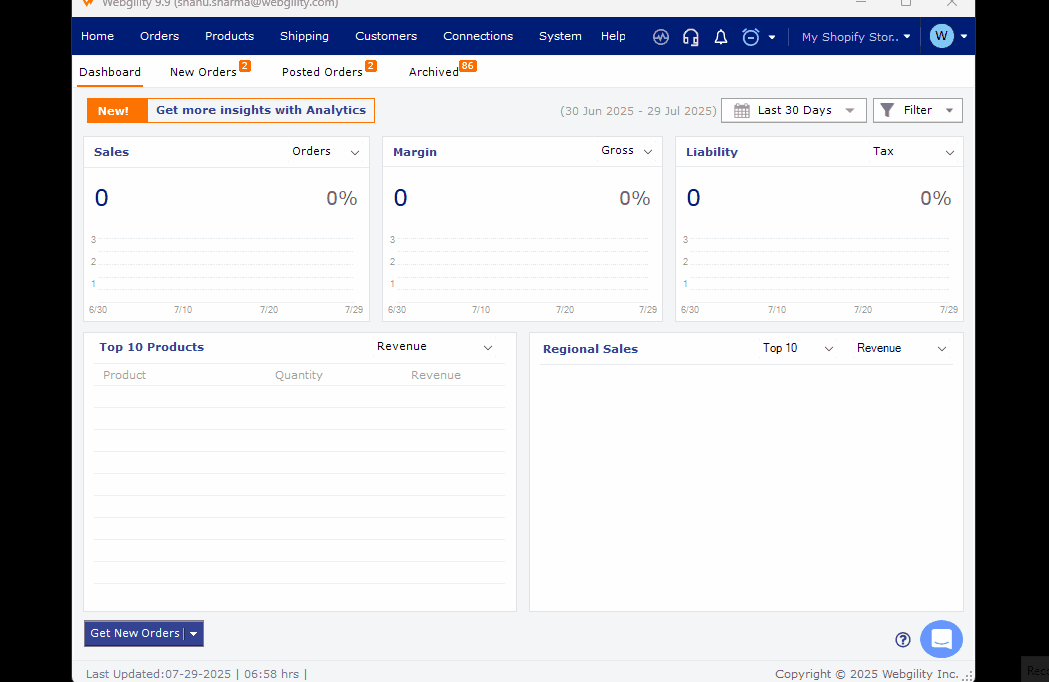The image size is (1049, 682).
Task: Open the chat messenger bubble icon
Action: click(x=941, y=639)
